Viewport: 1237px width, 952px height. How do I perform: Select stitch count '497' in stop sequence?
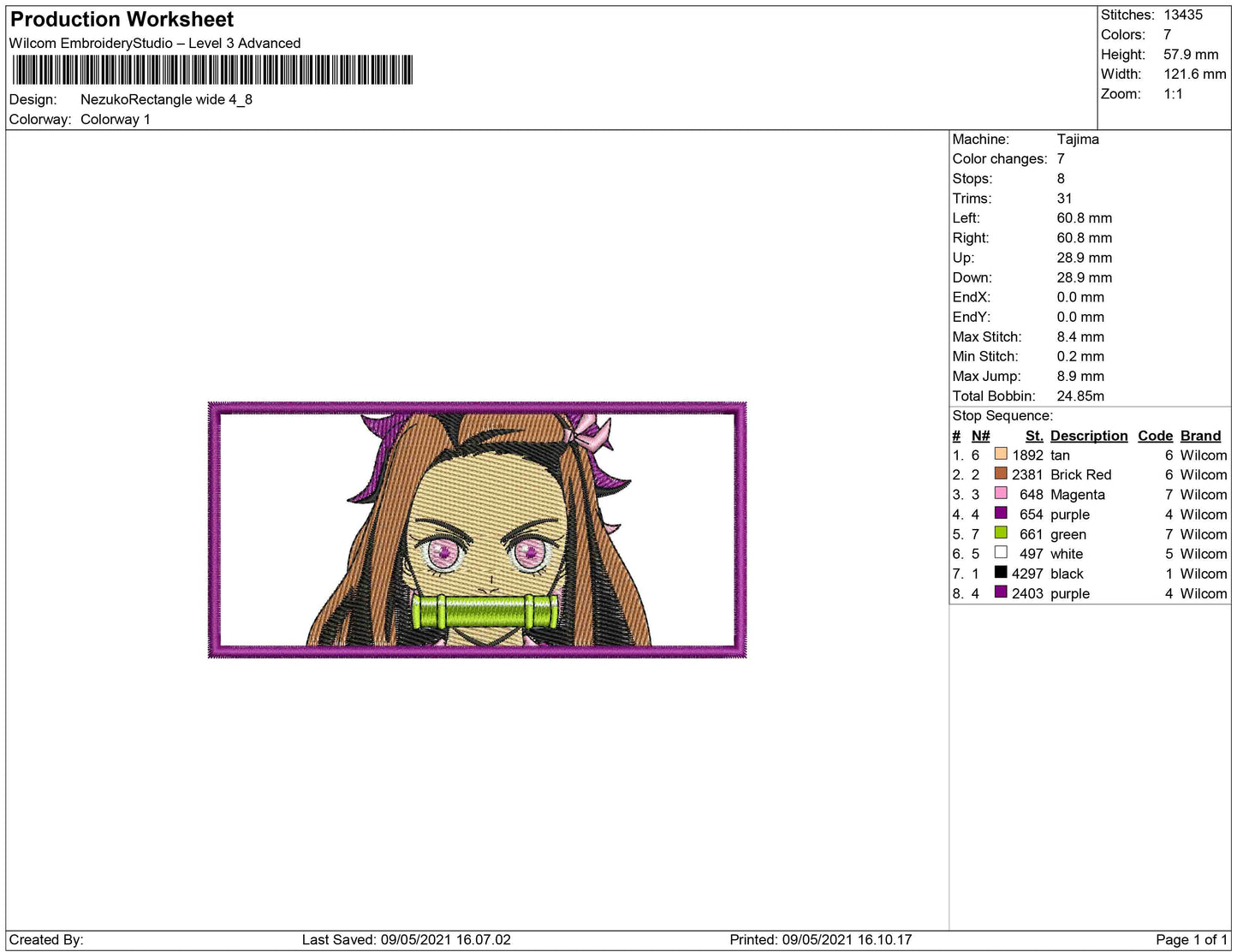(x=1032, y=554)
